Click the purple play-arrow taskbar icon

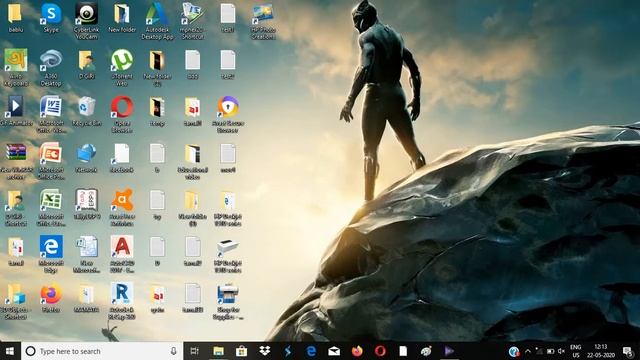coord(449,351)
